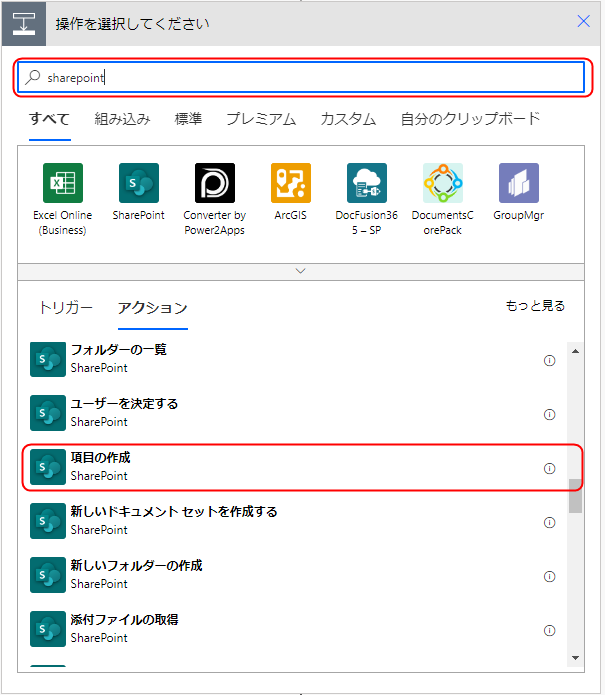Switch to the アクション tab
This screenshot has width=605, height=695.
[153, 308]
